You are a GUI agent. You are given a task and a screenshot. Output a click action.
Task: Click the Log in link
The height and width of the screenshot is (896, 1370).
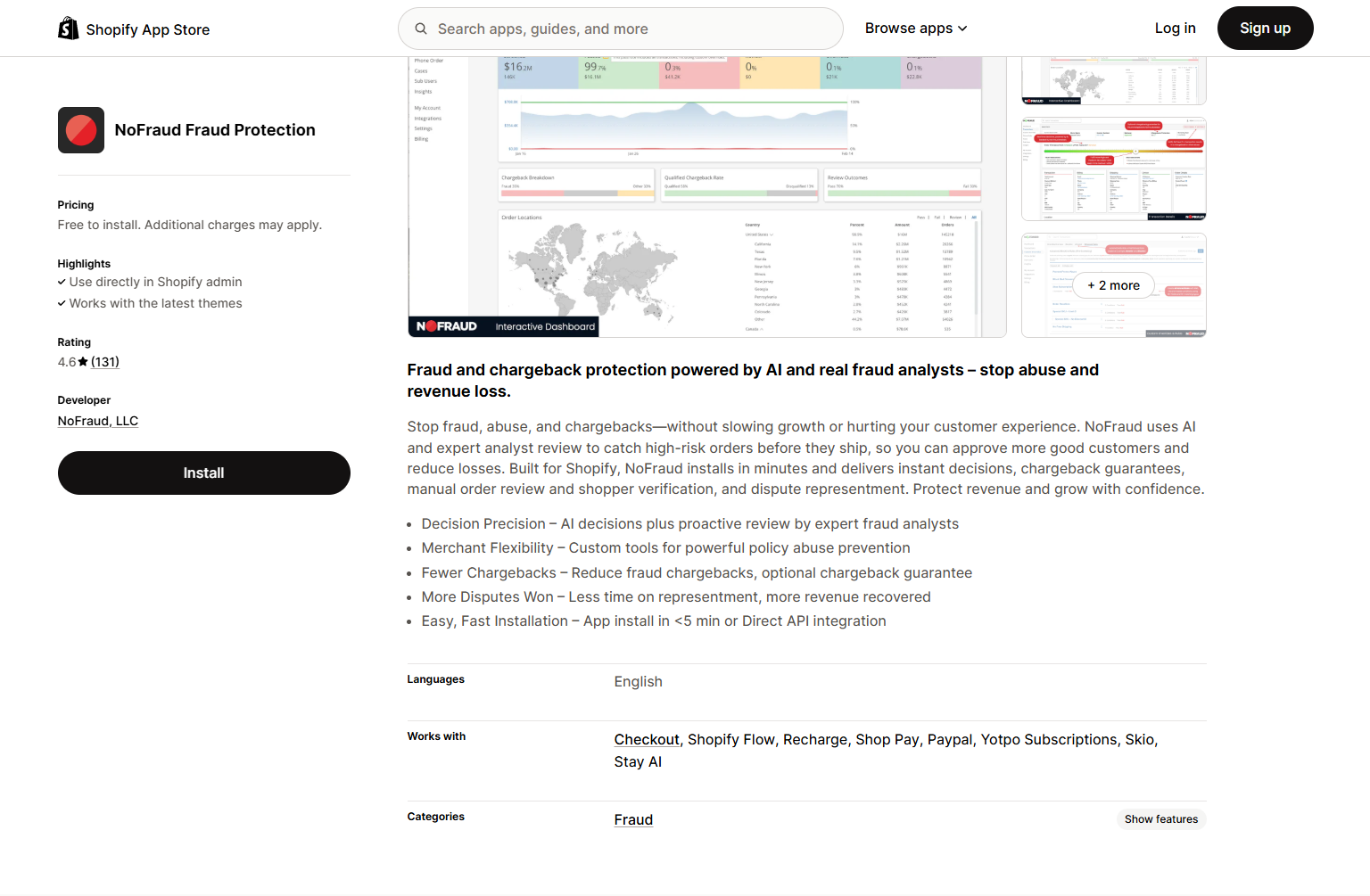tap(1175, 29)
